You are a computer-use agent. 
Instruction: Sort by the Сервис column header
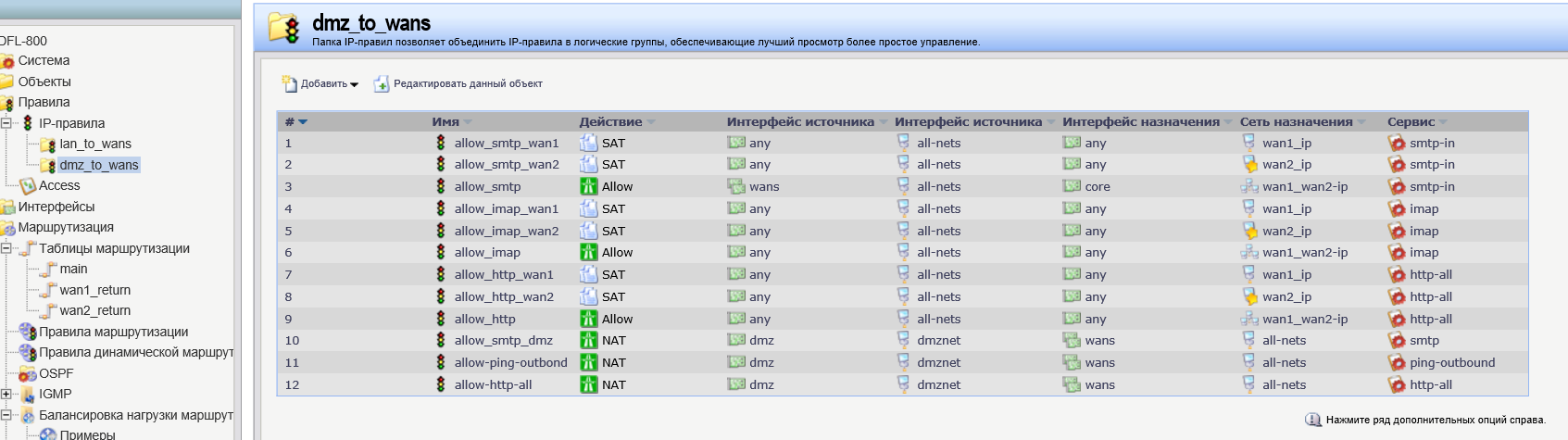point(1416,121)
